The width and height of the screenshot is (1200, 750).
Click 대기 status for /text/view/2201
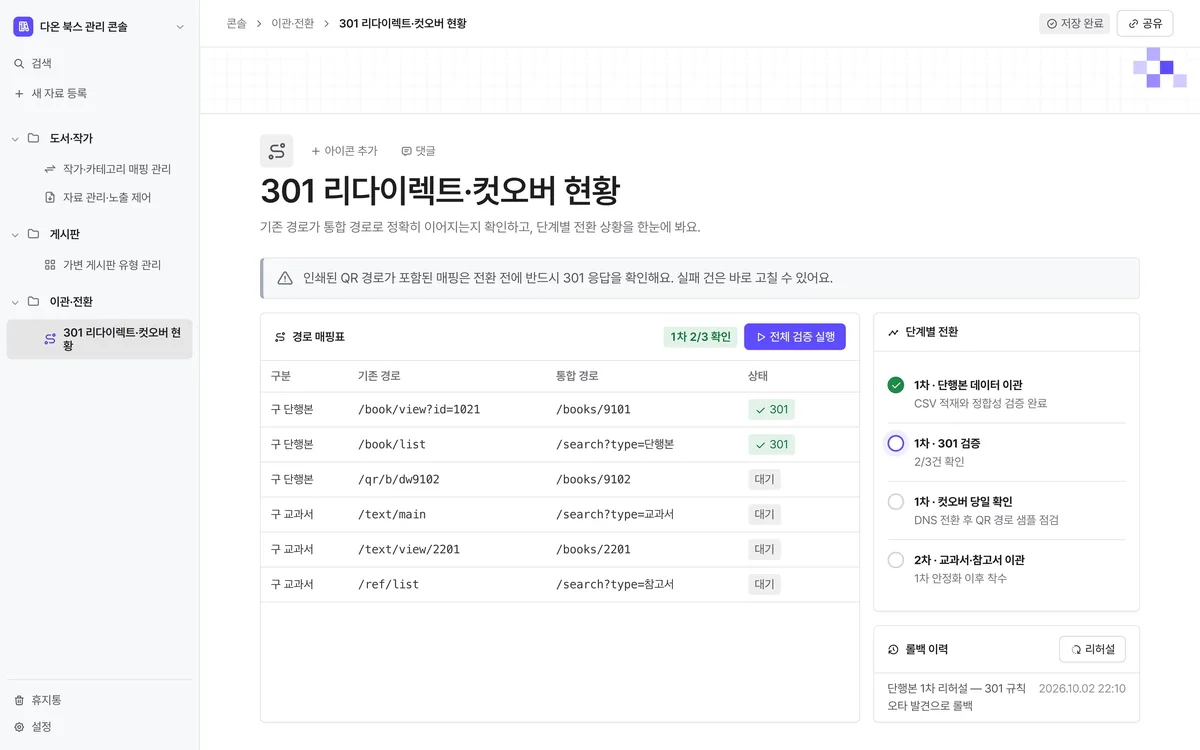click(764, 549)
